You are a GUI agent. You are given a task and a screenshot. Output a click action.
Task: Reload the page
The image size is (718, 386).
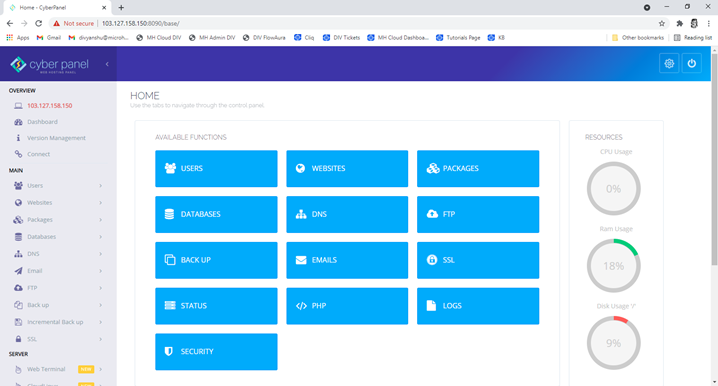click(x=38, y=23)
